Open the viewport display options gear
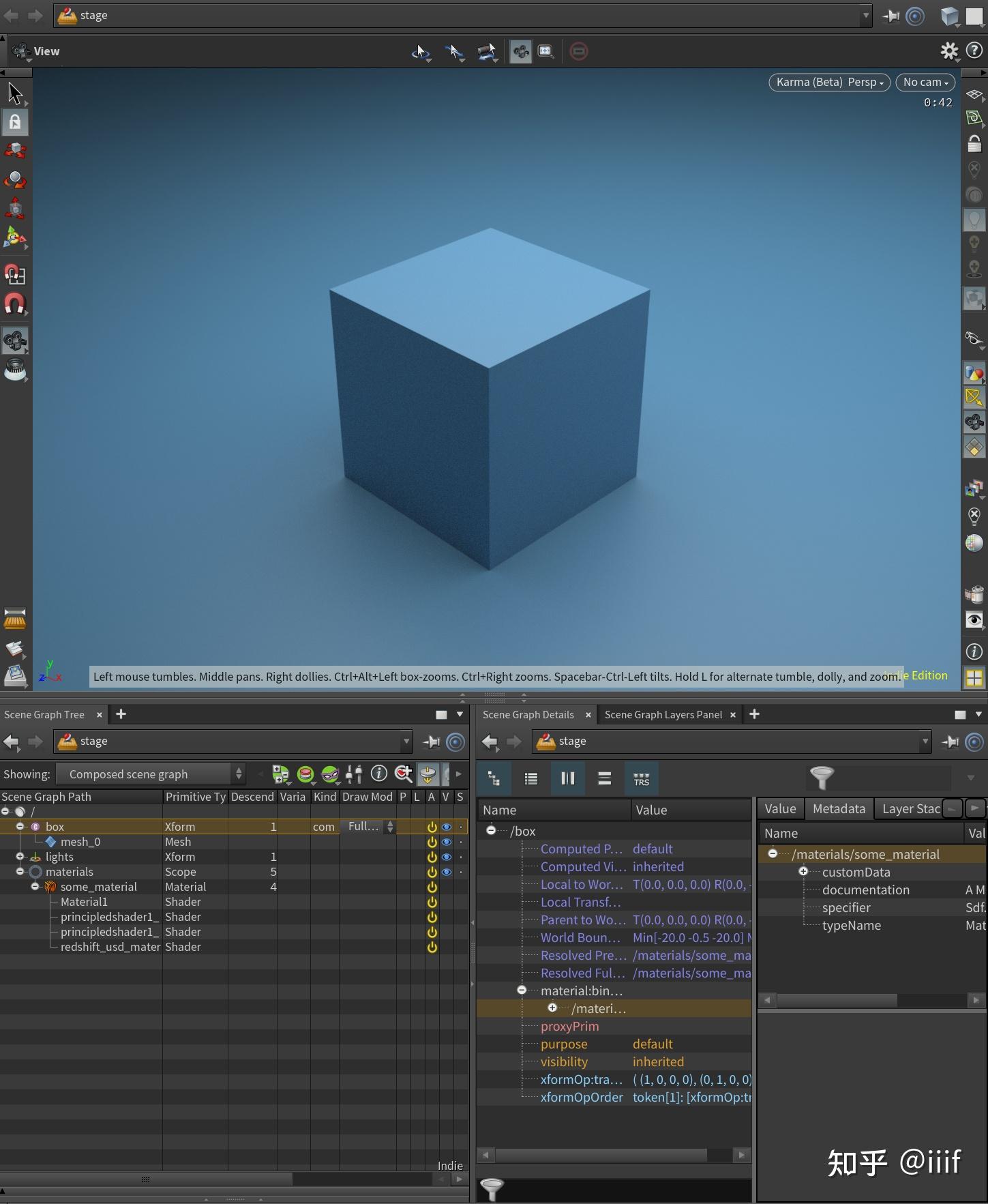988x1204 pixels. (949, 50)
